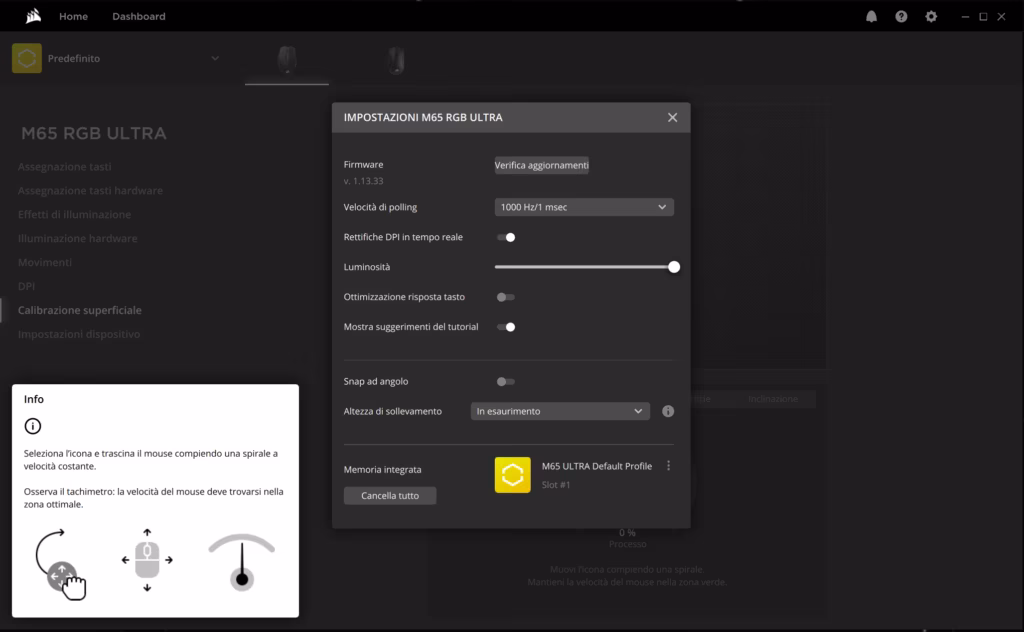The width and height of the screenshot is (1024, 632).
Task: Maximize the iCUE window
Action: [983, 16]
